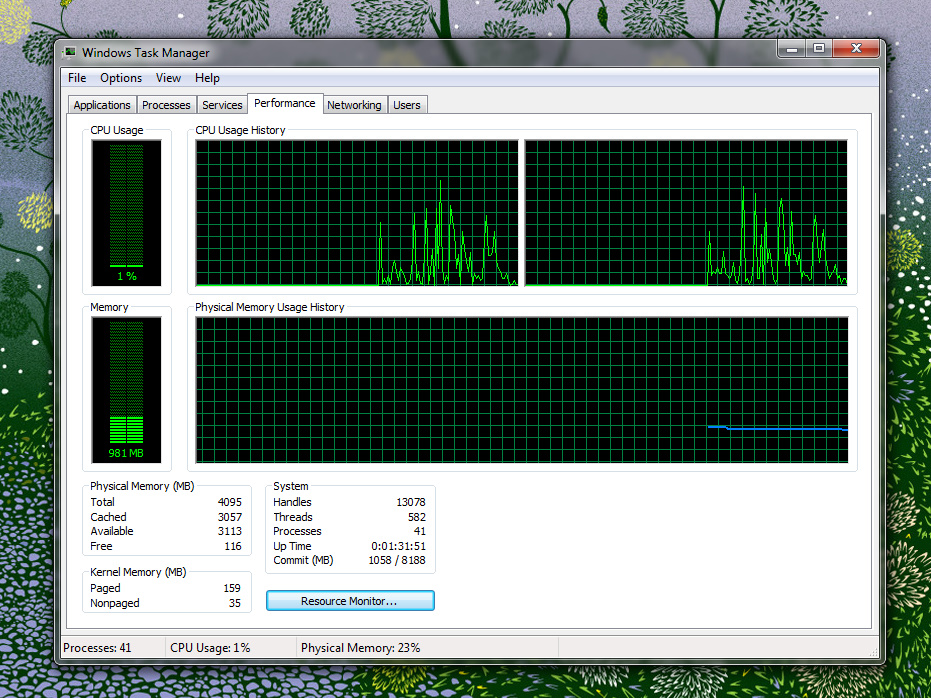This screenshot has height=698, width=931.
Task: Click the Windows Task Manager title text
Action: point(145,53)
